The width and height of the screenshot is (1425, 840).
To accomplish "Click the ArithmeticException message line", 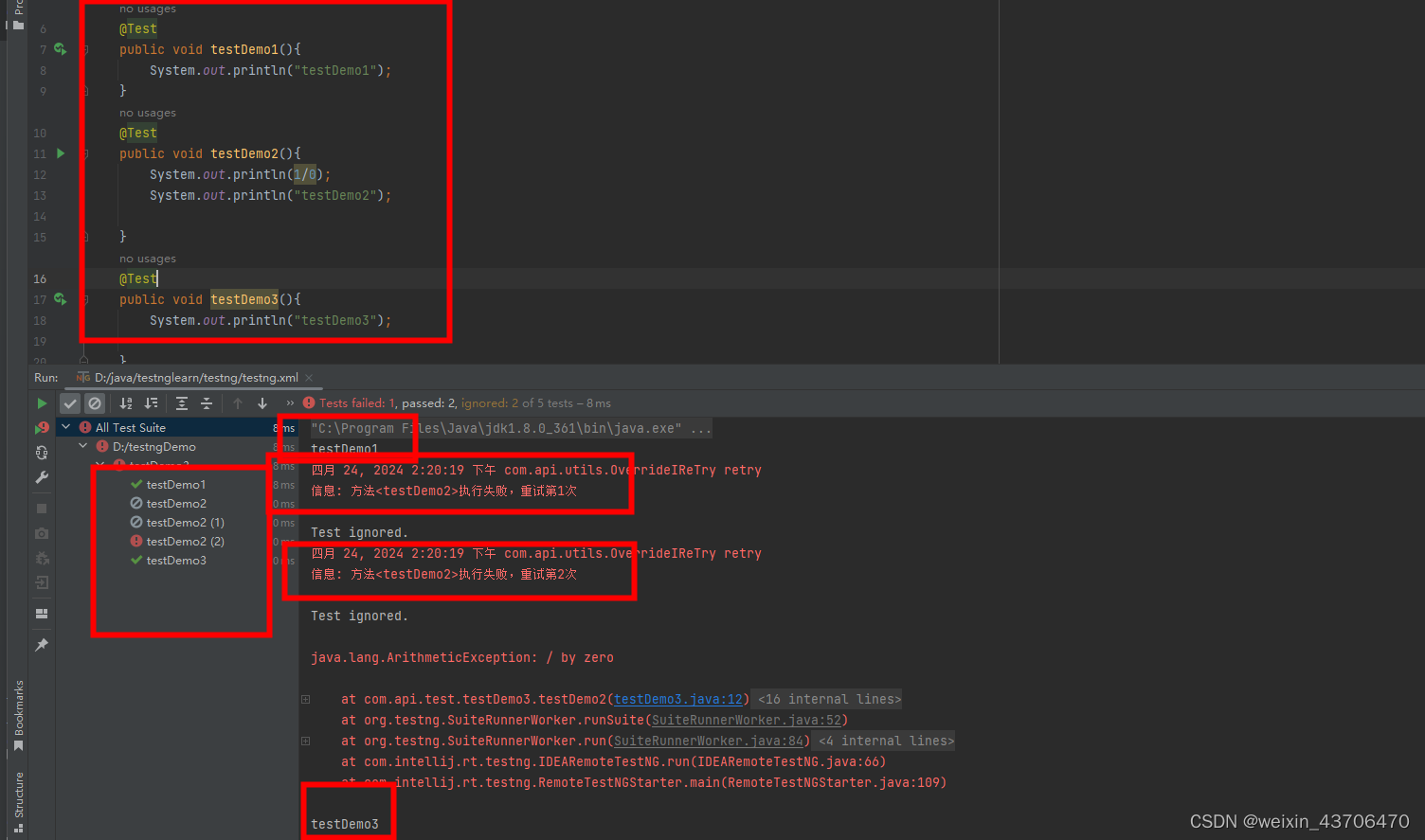I will [462, 657].
